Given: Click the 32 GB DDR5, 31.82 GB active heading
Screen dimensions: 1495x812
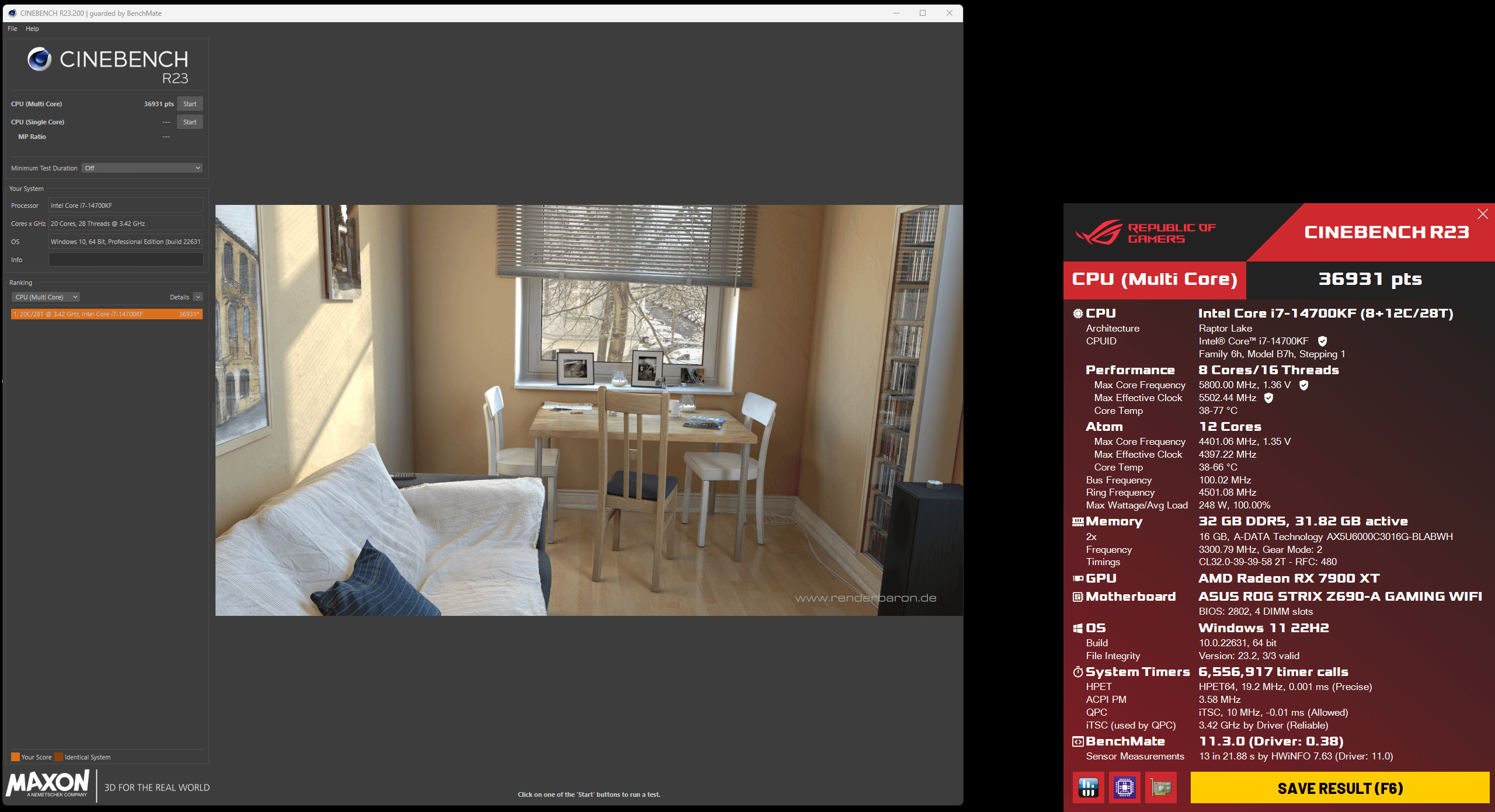Looking at the screenshot, I should [1303, 521].
